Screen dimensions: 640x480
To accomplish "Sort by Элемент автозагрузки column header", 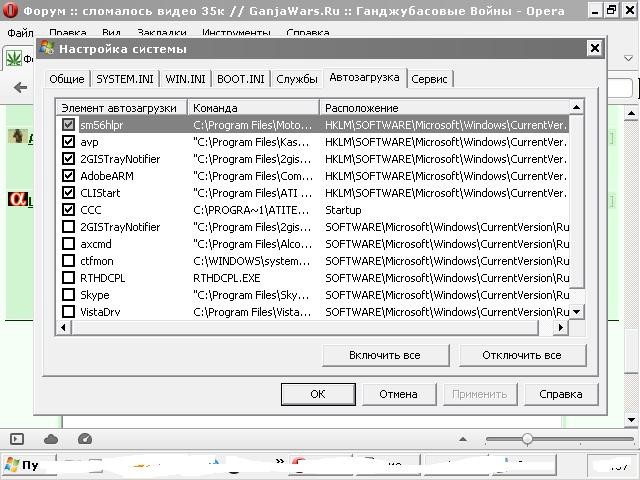I will [121, 108].
